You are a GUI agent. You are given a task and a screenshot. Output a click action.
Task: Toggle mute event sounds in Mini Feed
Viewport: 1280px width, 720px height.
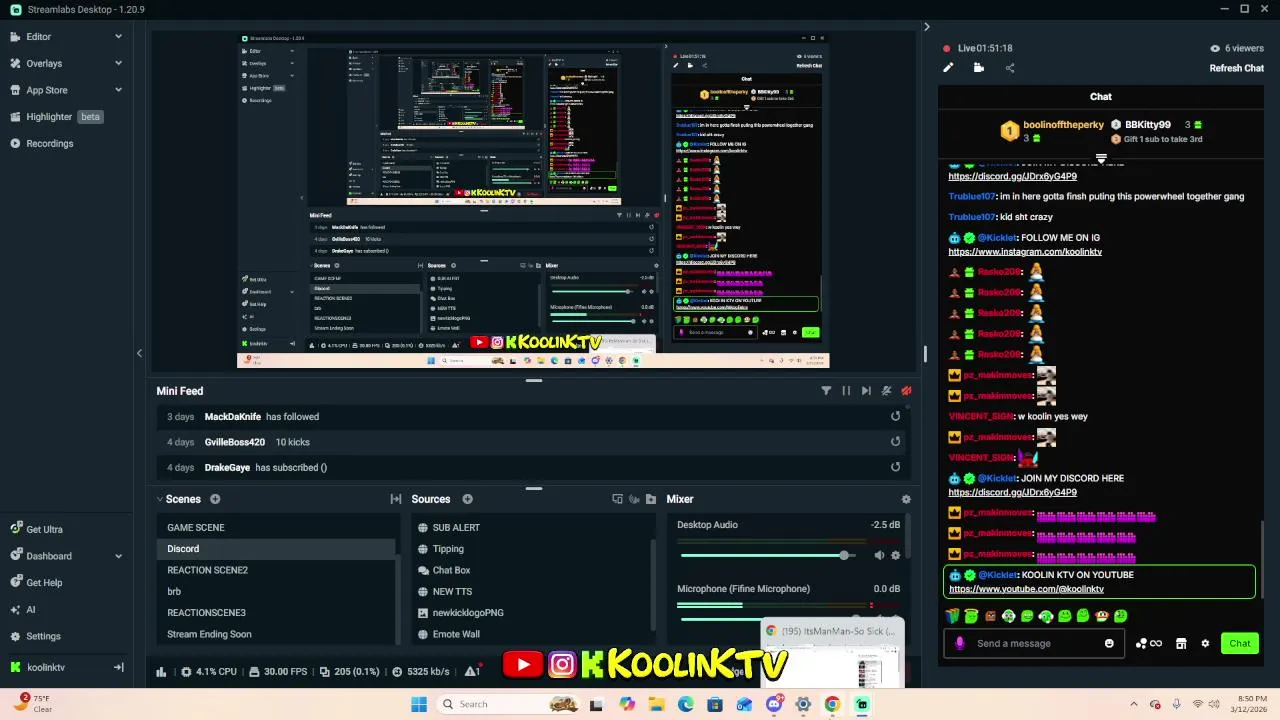pyautogui.click(x=886, y=391)
